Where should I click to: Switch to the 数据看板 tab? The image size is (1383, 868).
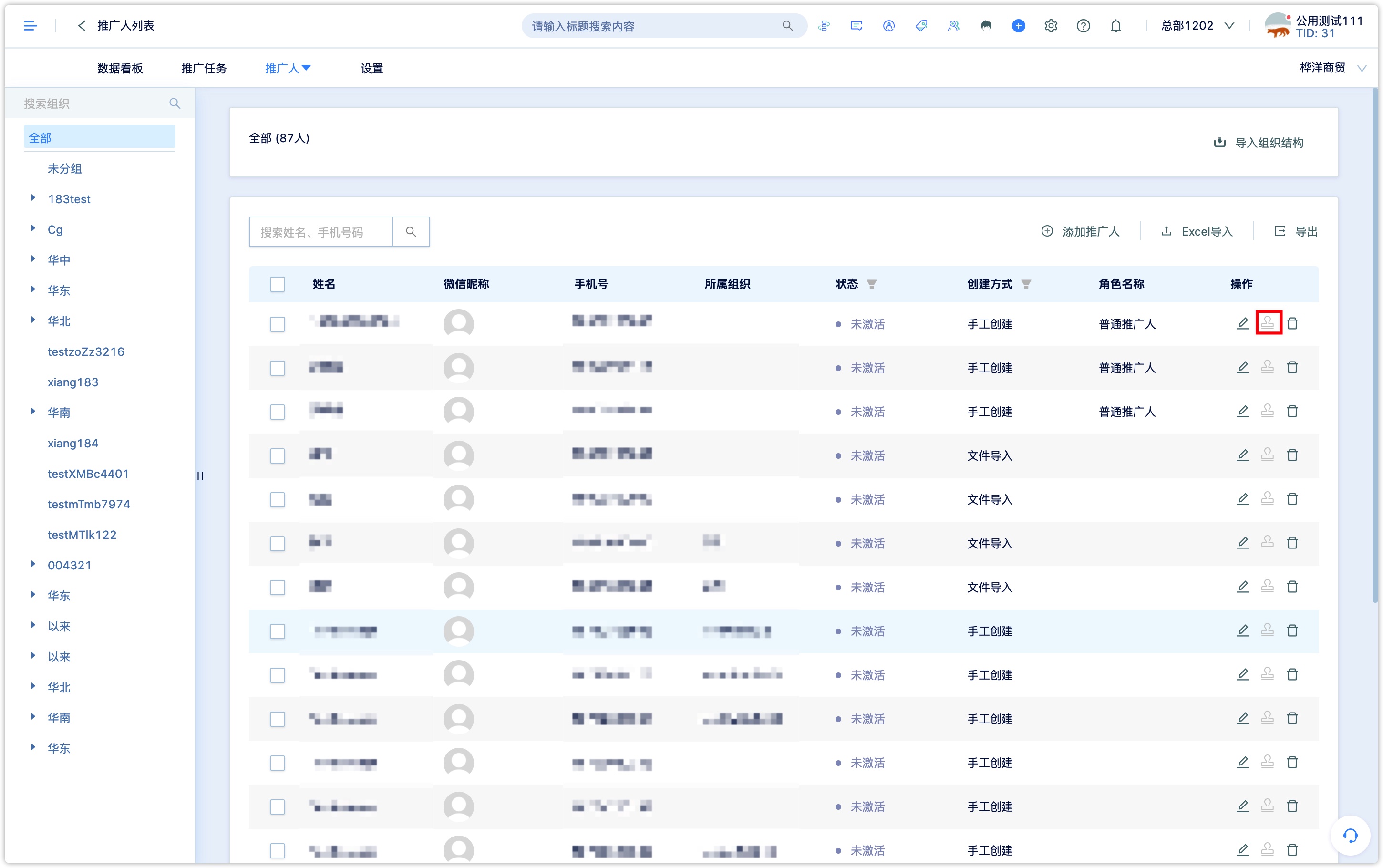(x=120, y=68)
